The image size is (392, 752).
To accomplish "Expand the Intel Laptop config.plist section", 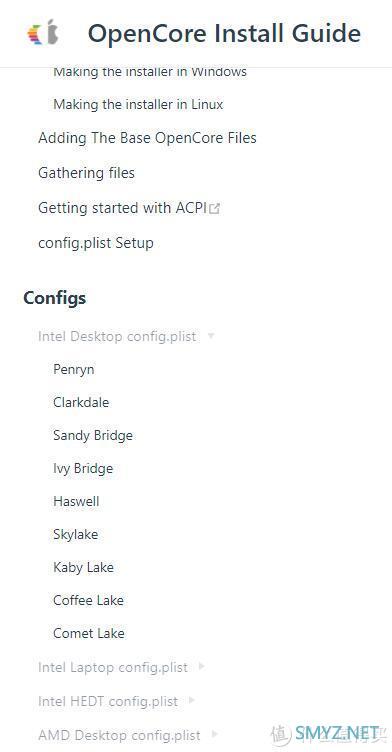I will point(202,667).
